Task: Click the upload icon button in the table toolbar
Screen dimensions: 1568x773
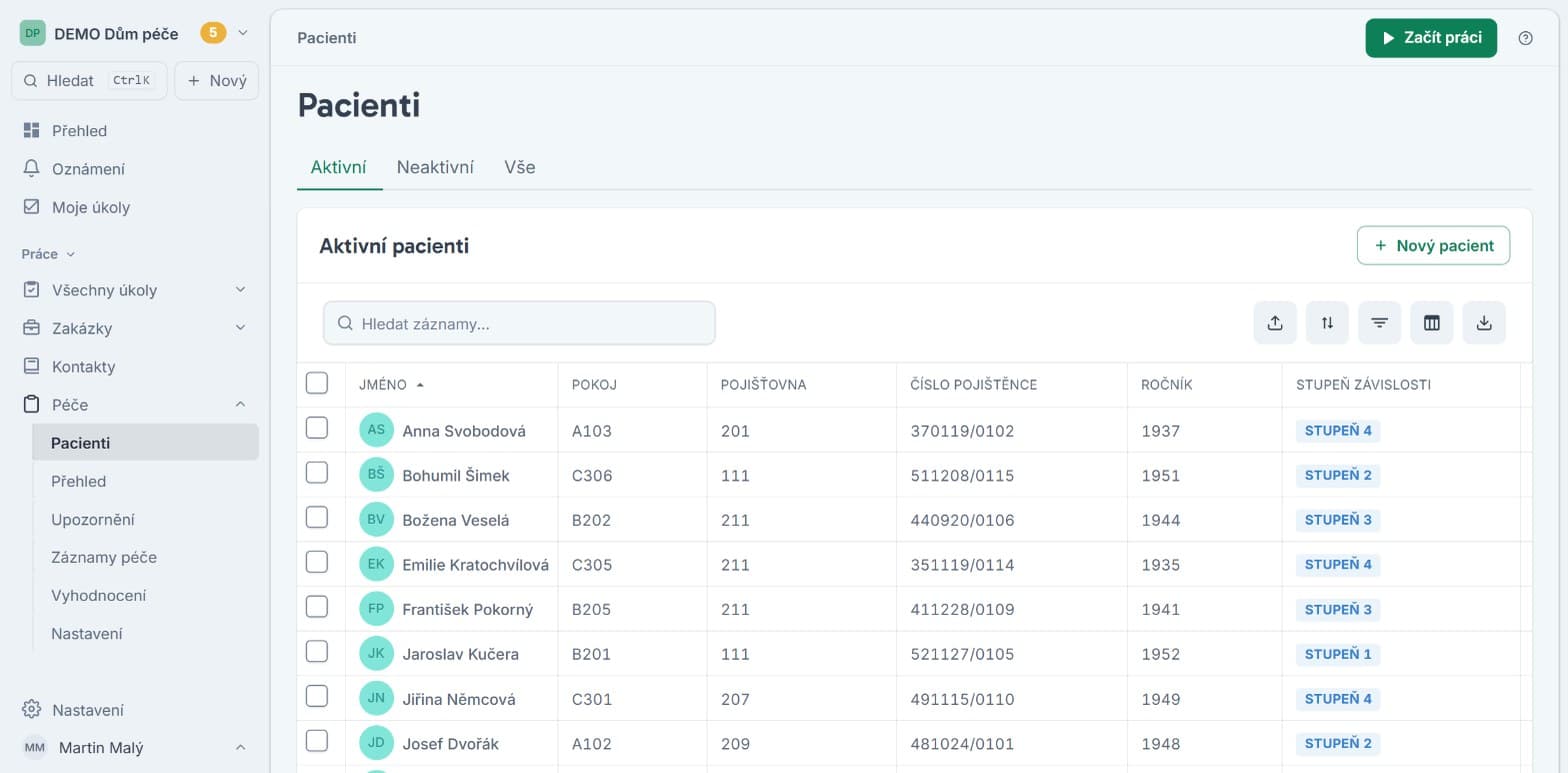Action: pyautogui.click(x=1275, y=323)
